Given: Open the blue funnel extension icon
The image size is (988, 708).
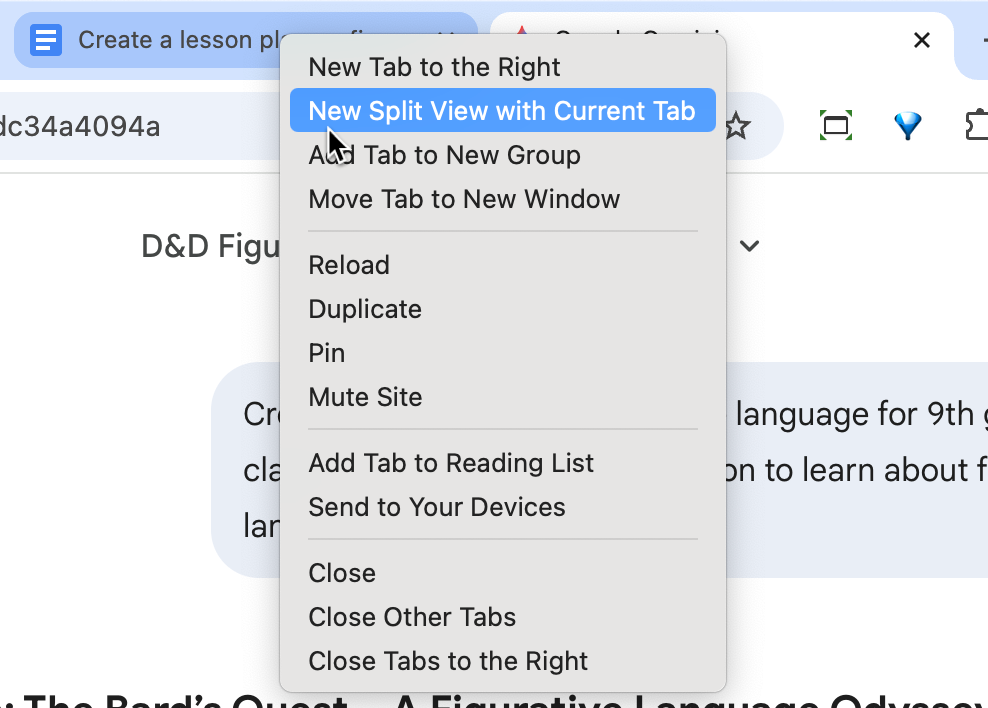Looking at the screenshot, I should click(907, 126).
